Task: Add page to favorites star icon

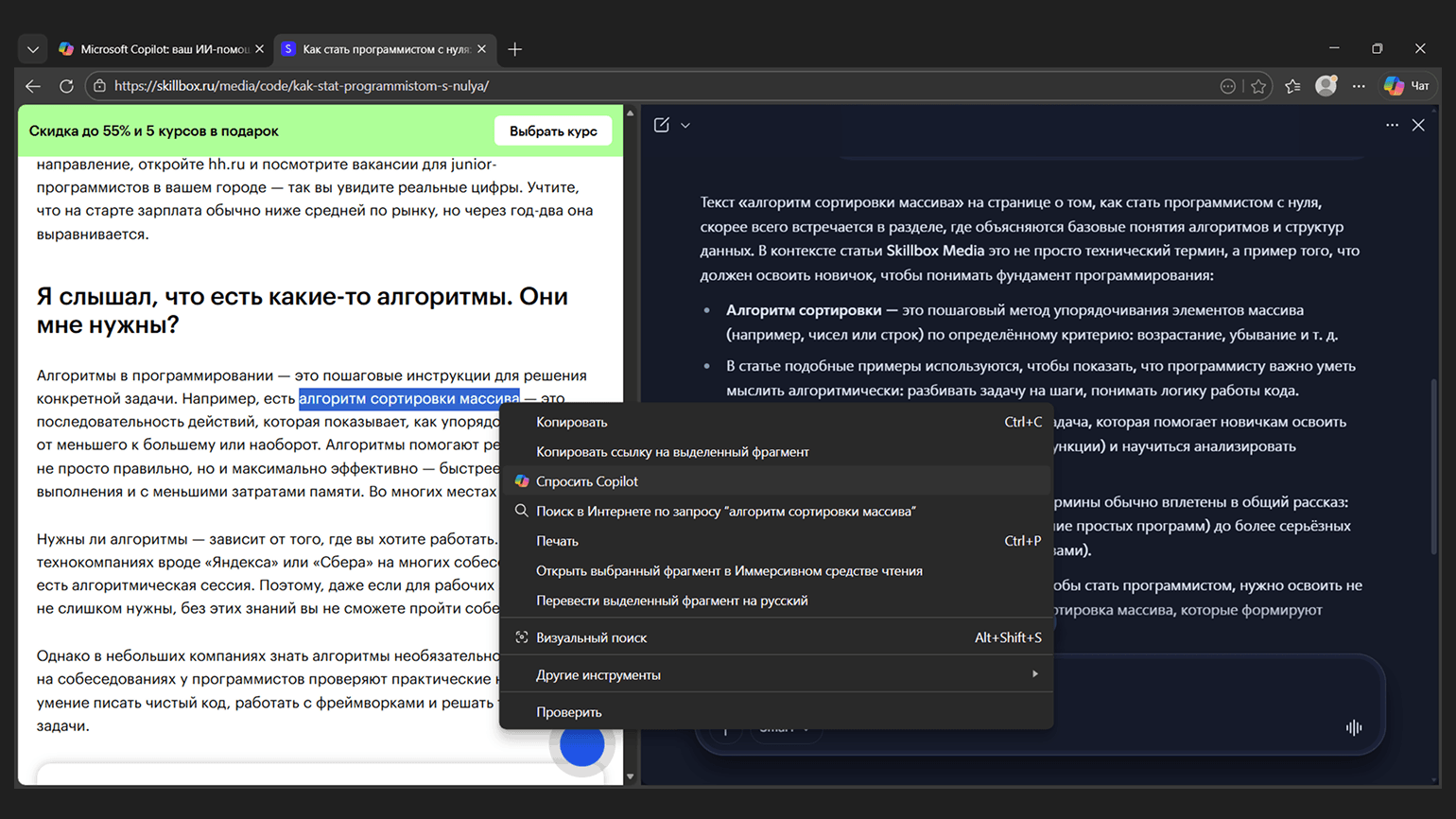Action: point(1258,86)
